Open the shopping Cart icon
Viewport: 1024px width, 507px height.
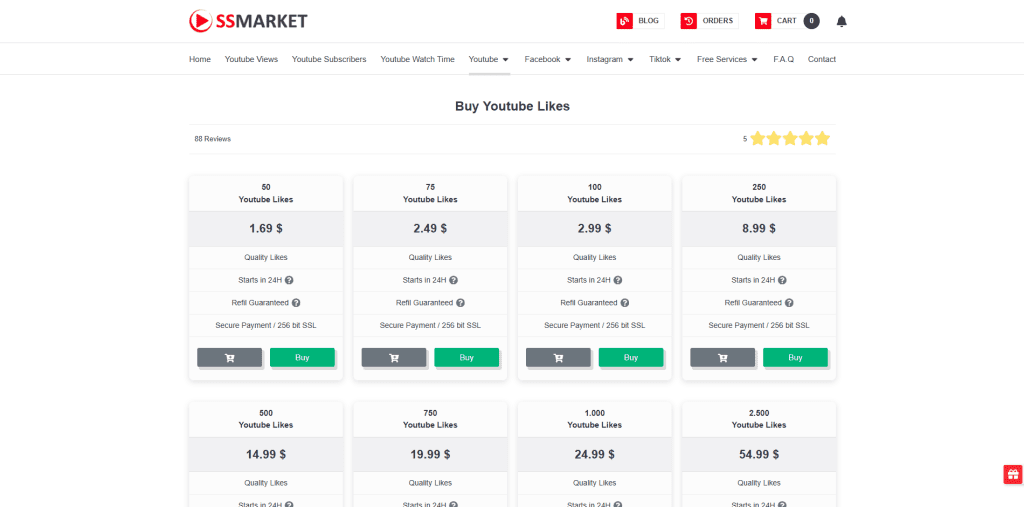[763, 21]
